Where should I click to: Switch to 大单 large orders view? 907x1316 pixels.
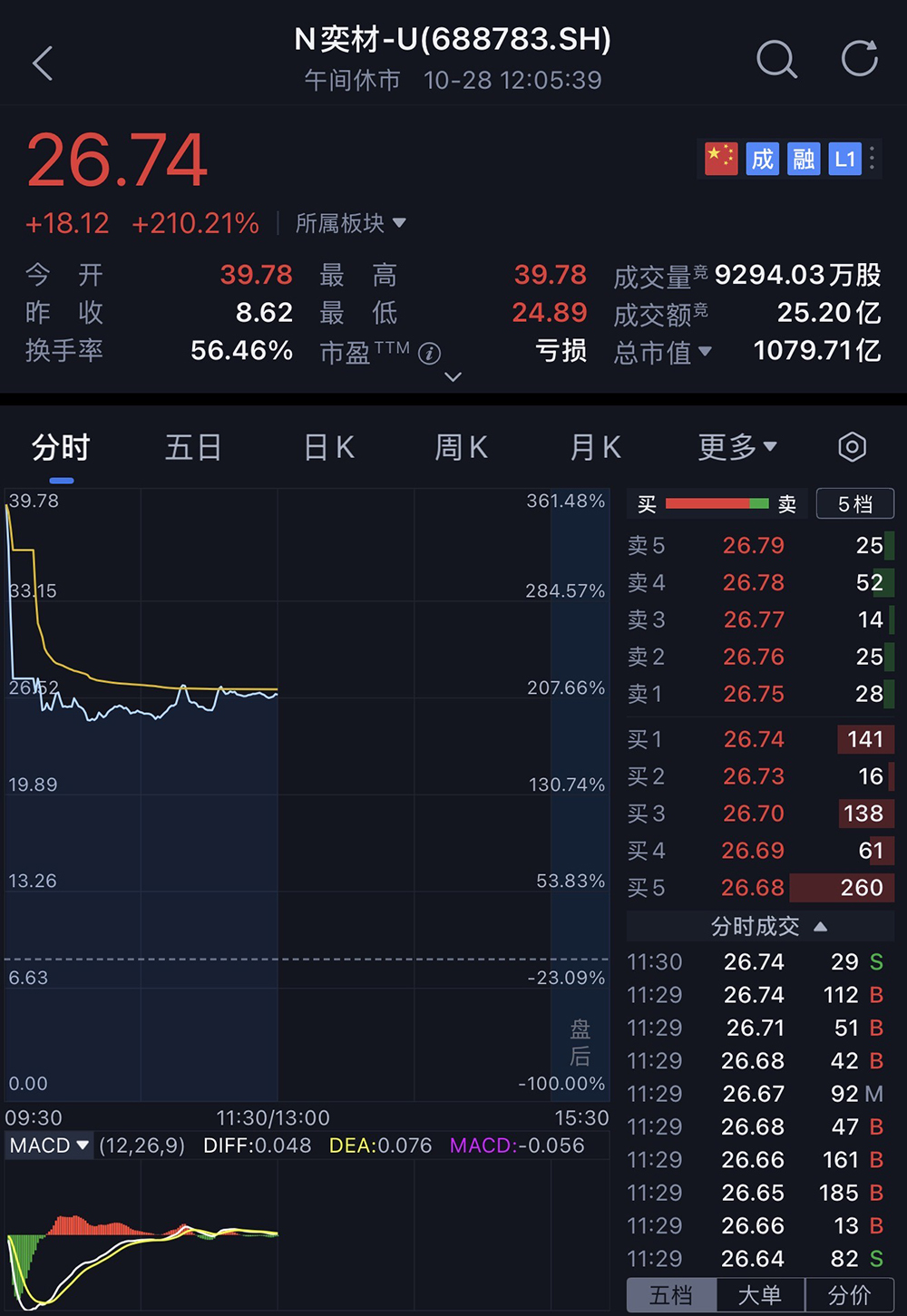tap(759, 1294)
